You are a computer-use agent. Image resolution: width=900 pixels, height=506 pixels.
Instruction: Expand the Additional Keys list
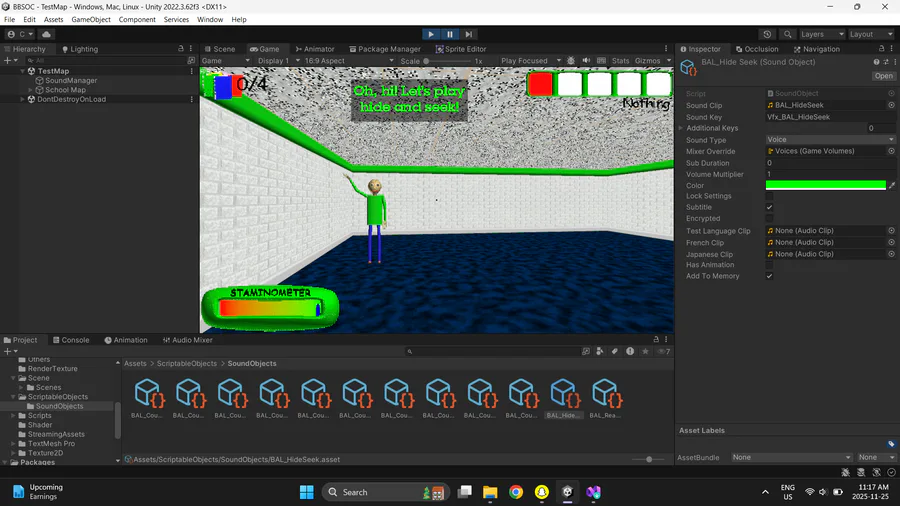click(681, 128)
